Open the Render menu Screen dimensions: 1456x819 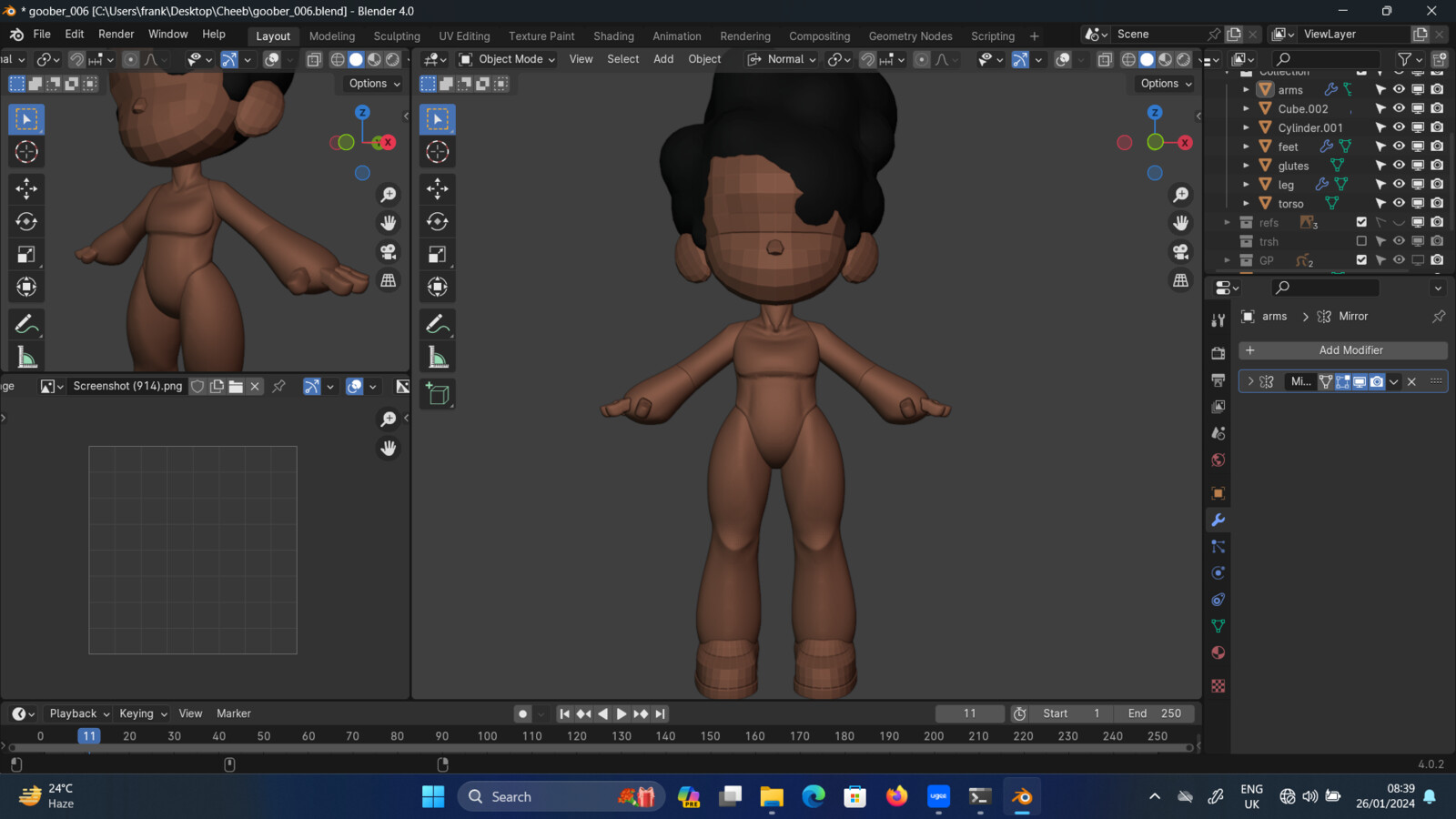[116, 35]
